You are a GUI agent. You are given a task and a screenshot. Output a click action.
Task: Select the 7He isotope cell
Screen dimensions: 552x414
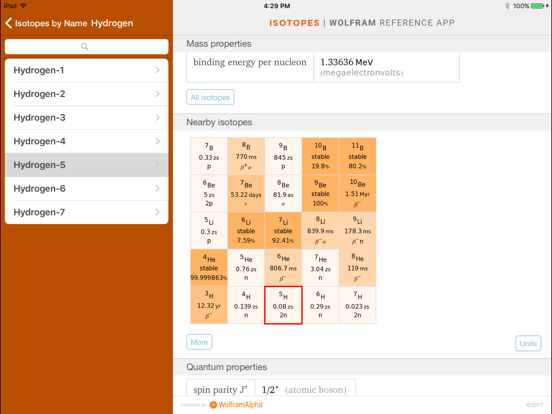320,268
